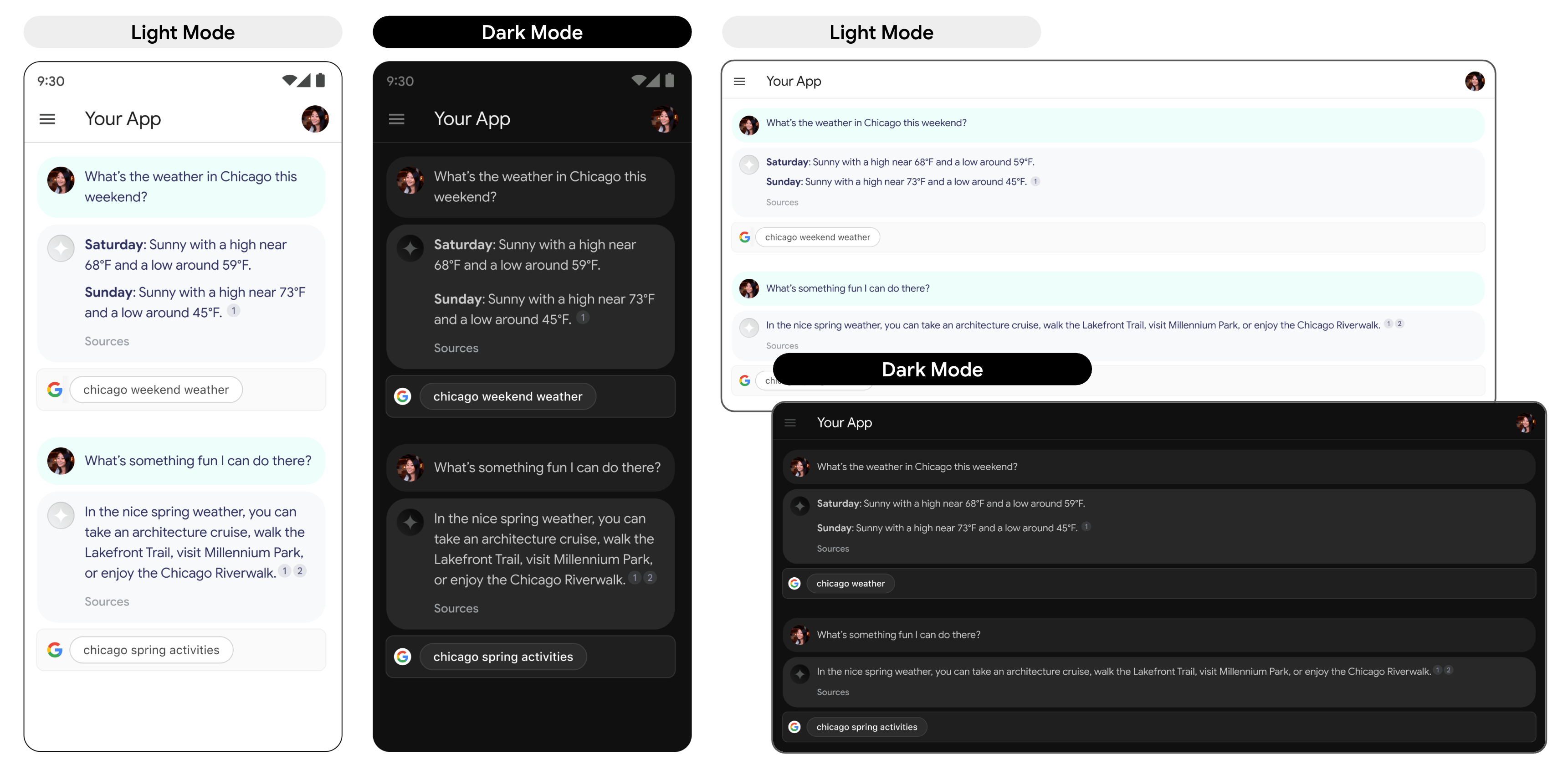Click the hamburger menu icon
Viewport: 1568px width, 770px height.
point(48,118)
